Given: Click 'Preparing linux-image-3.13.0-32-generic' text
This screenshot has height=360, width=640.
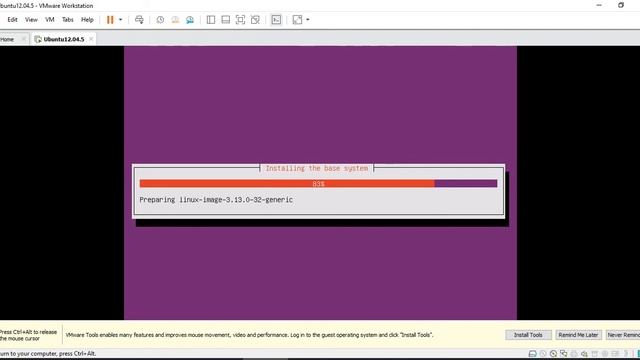Looking at the screenshot, I should click(x=216, y=200).
